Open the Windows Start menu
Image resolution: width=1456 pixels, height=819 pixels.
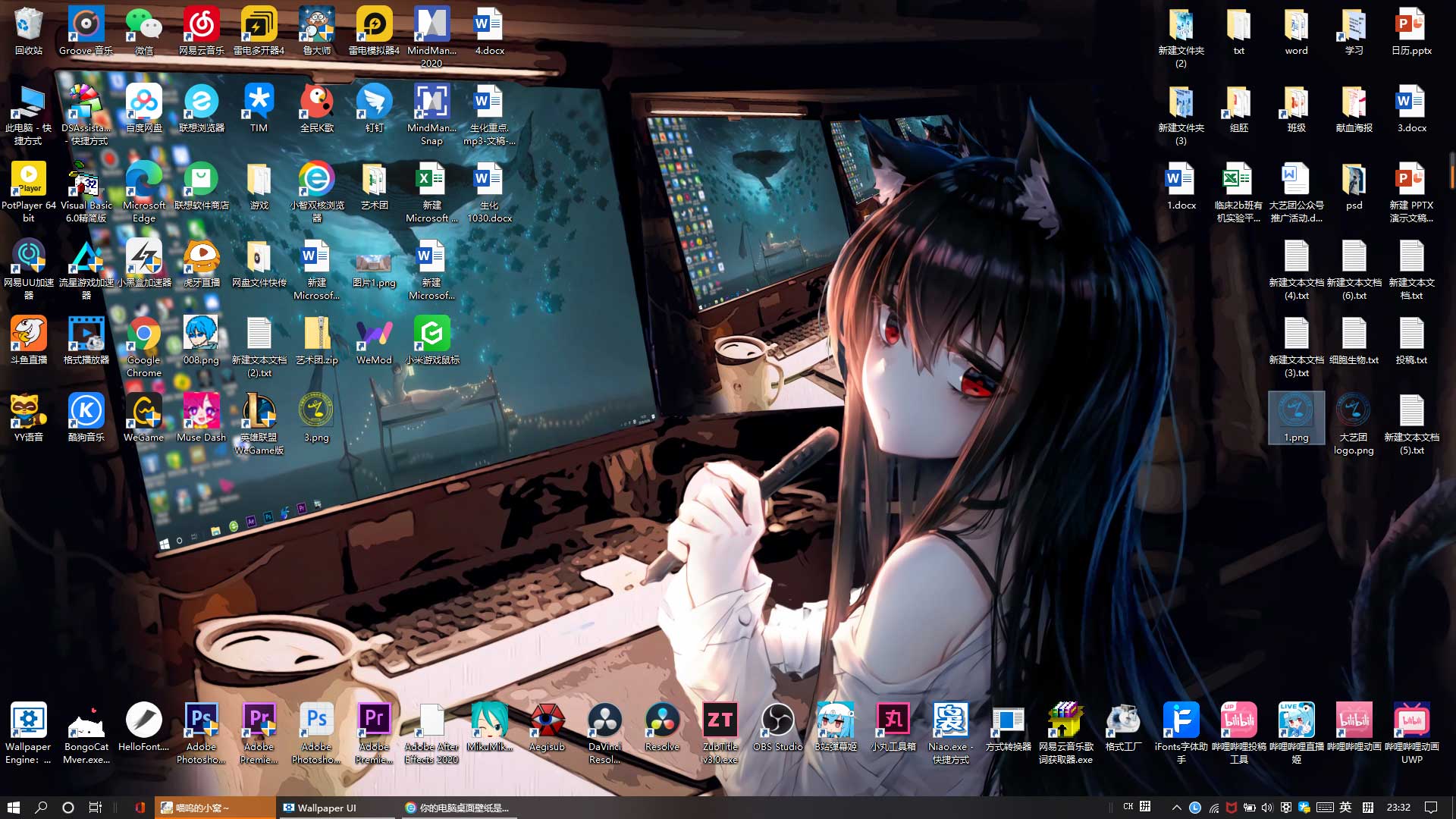[x=13, y=808]
